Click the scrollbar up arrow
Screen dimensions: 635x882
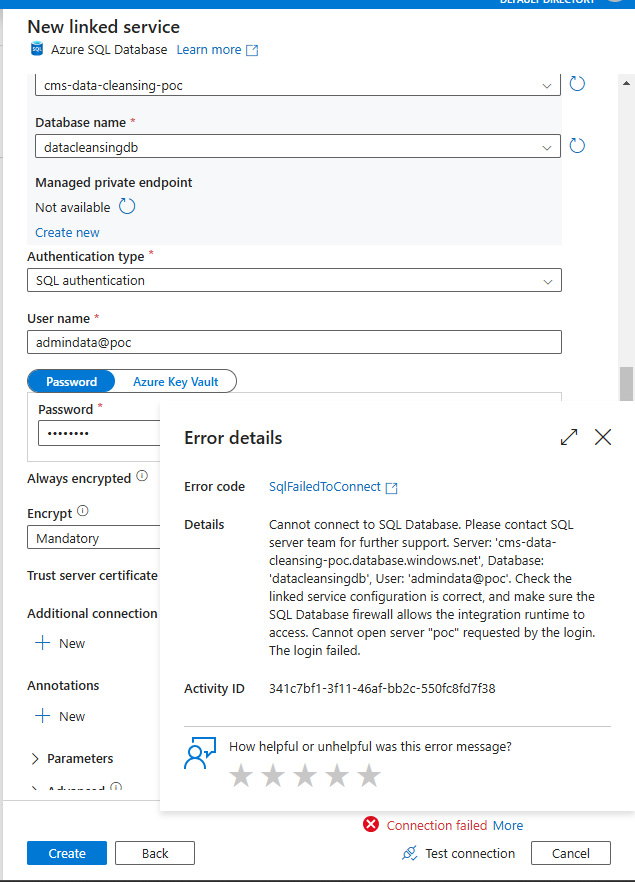626,83
